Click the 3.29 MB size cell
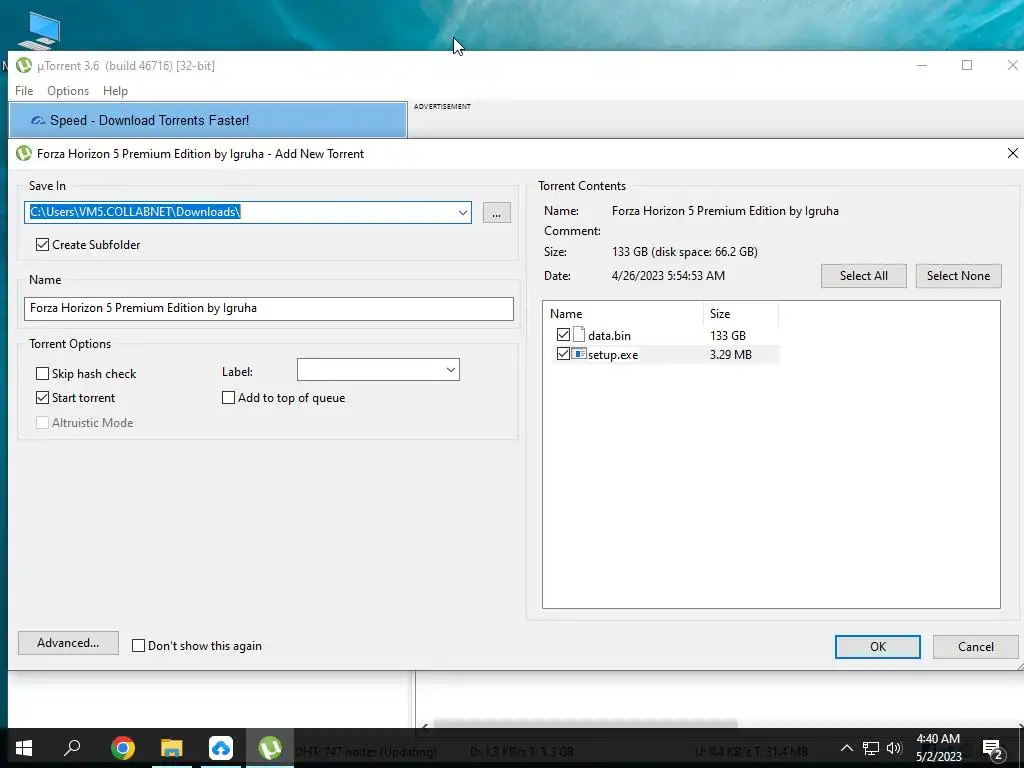The width and height of the screenshot is (1024, 768). 731,355
